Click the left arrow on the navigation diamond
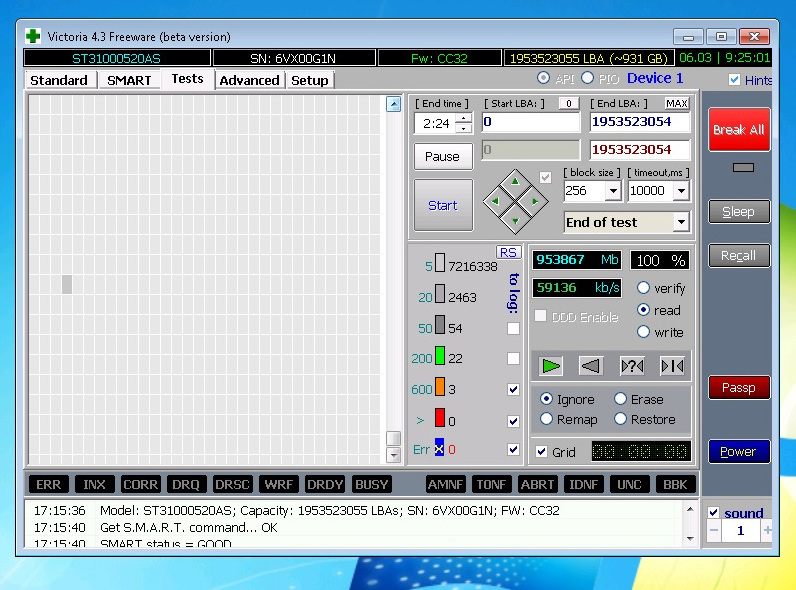This screenshot has width=796, height=590. pos(495,201)
